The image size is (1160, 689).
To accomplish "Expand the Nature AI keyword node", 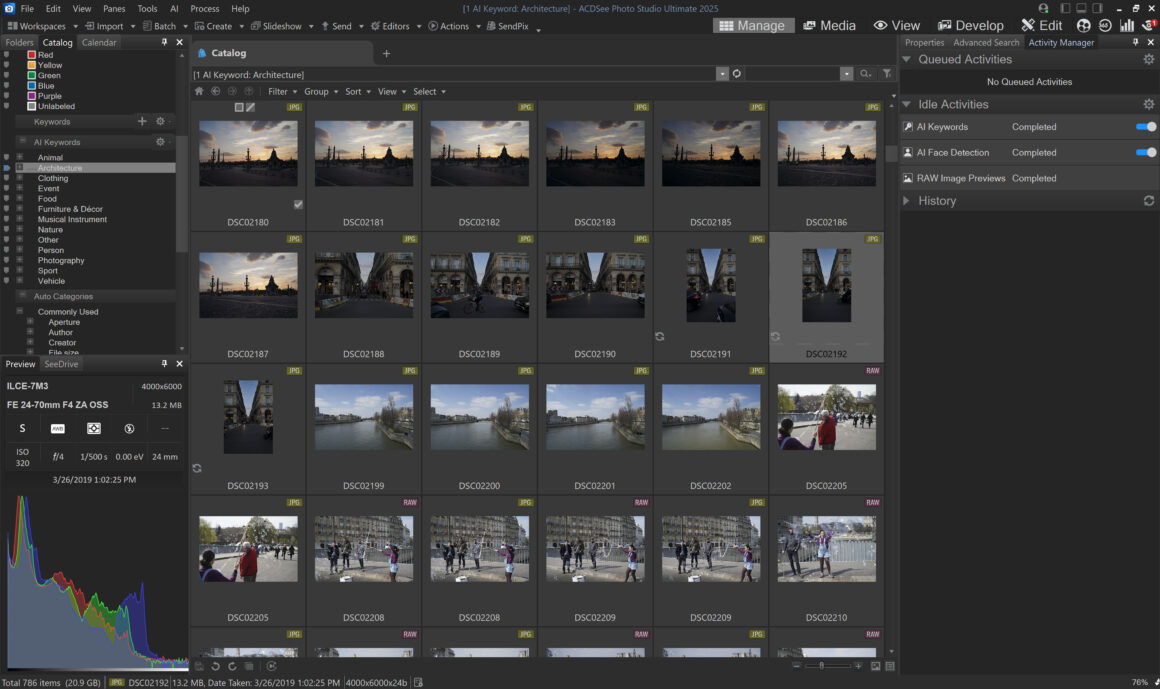I will (20, 229).
